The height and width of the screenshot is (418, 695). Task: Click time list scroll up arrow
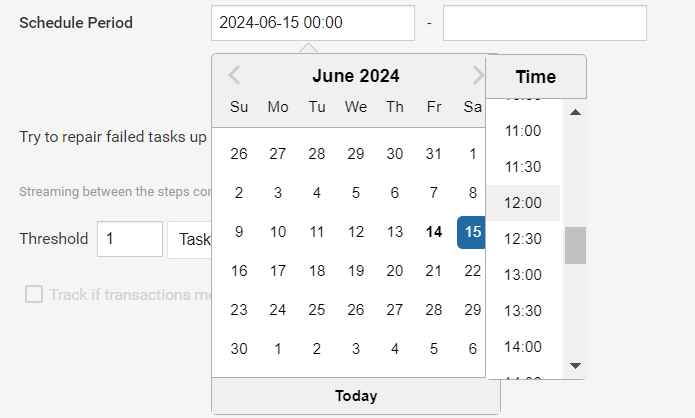click(x=575, y=112)
